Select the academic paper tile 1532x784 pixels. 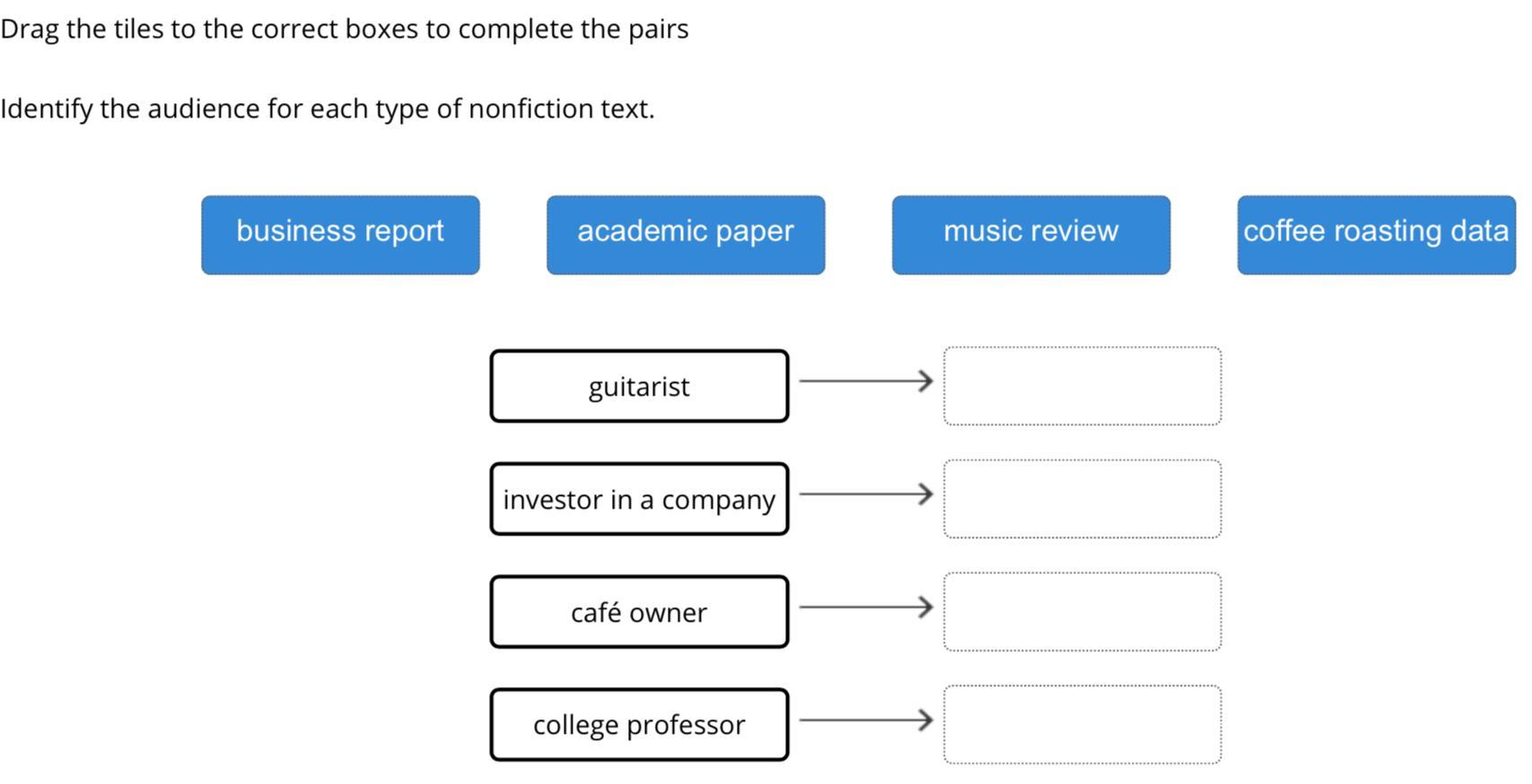(686, 234)
